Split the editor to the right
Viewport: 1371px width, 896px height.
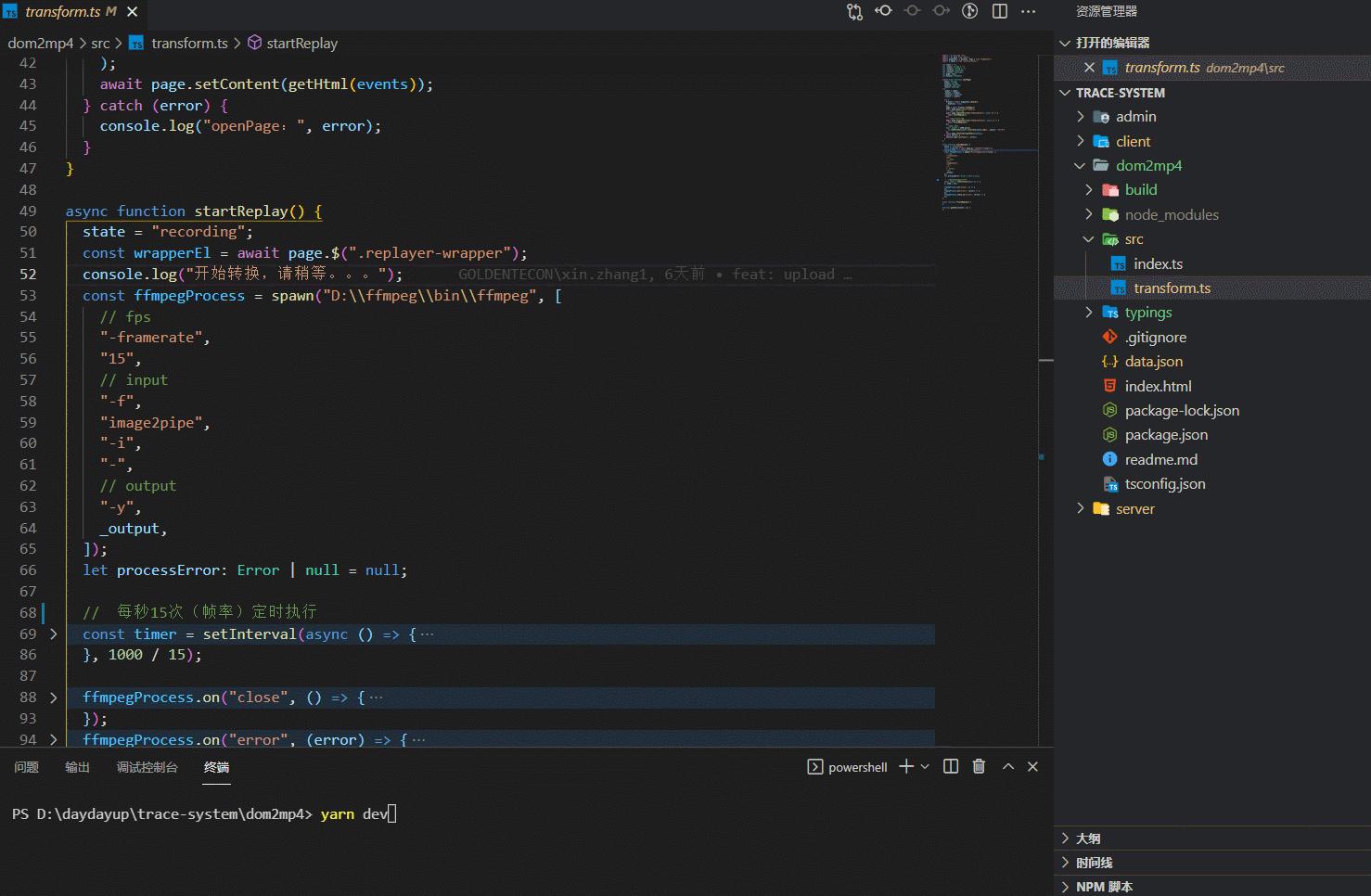pos(1000,11)
